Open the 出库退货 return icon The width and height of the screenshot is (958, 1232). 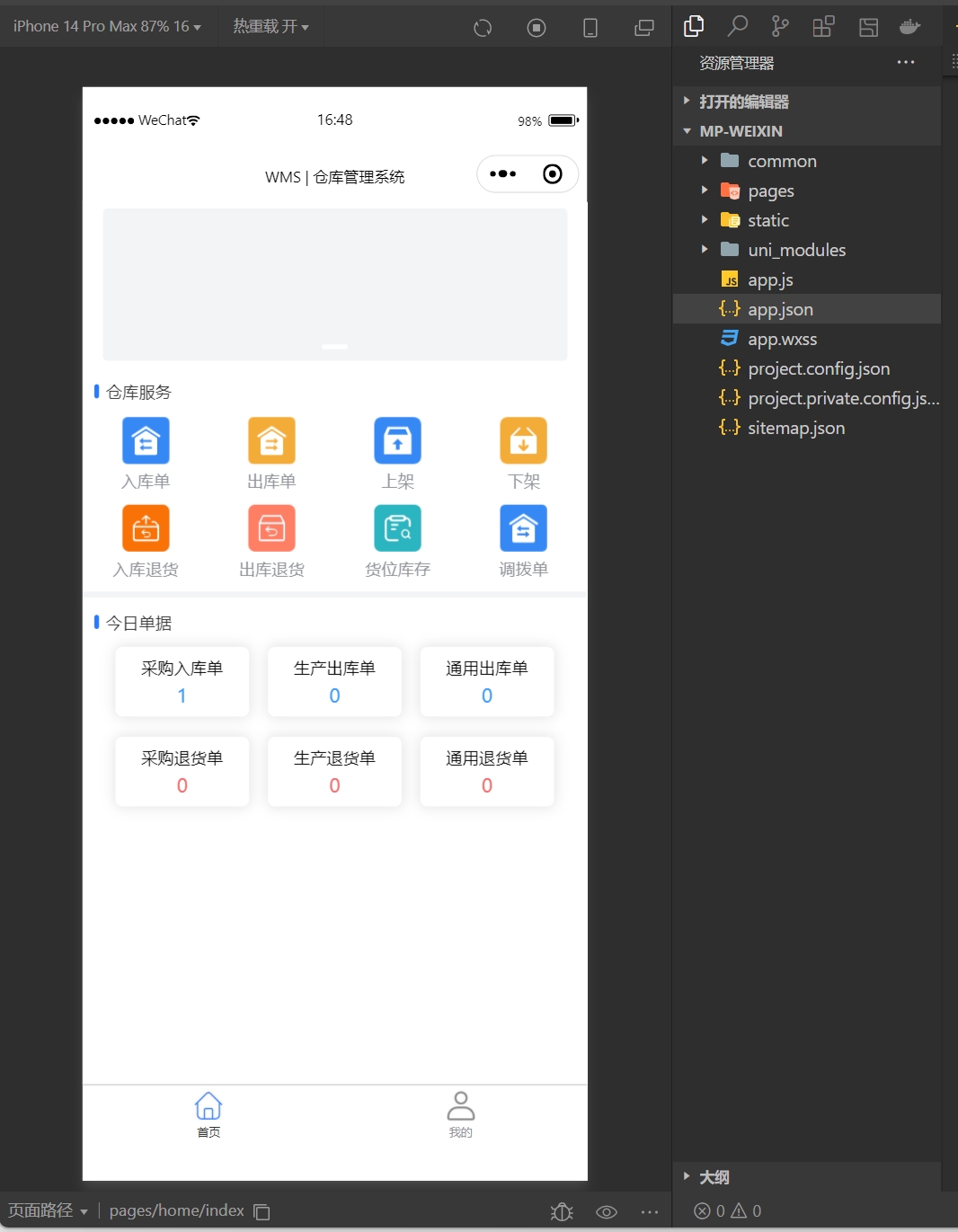pos(271,528)
